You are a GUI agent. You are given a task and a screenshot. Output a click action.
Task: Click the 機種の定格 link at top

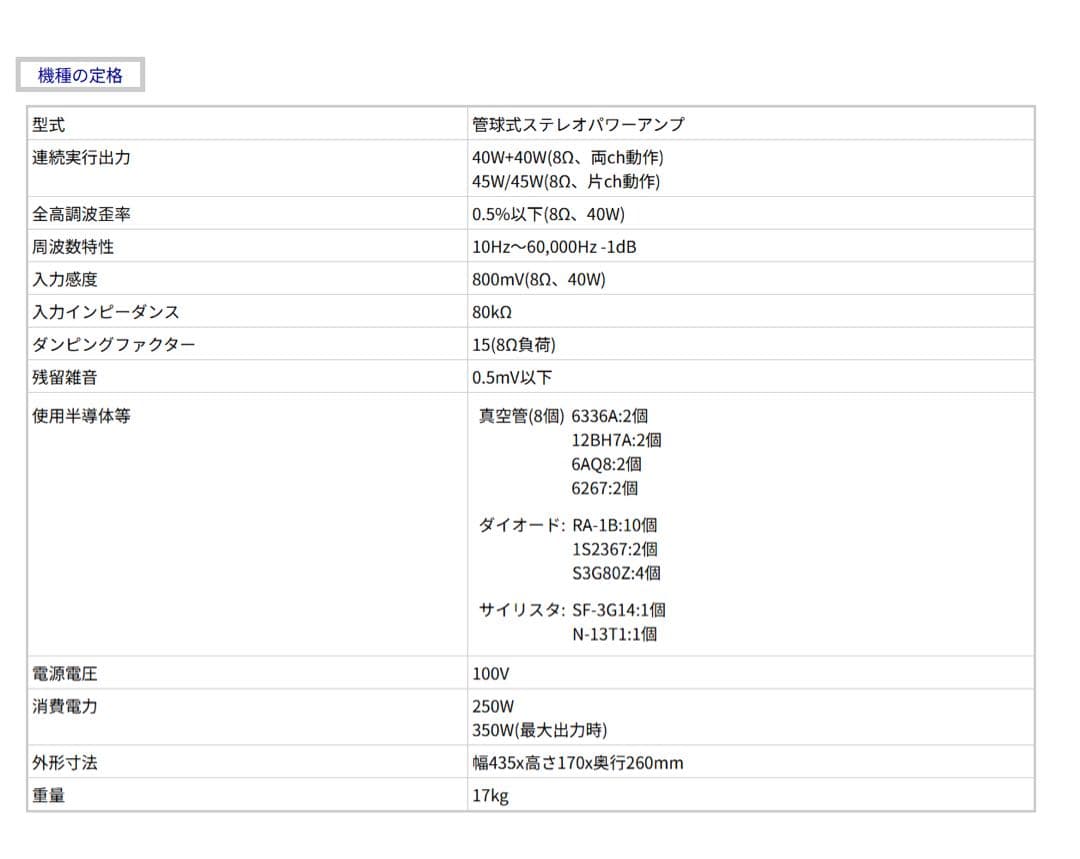(80, 73)
